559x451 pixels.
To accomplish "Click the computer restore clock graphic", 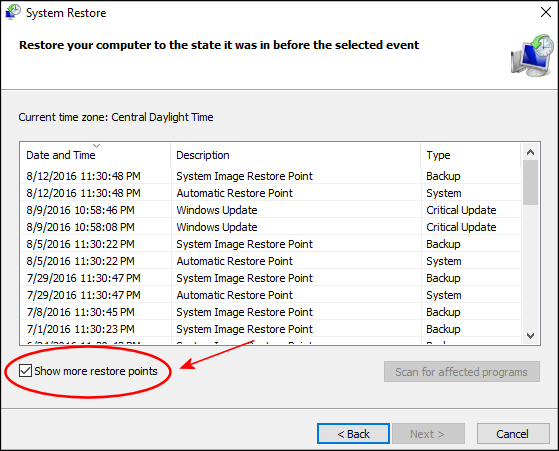I will (532, 56).
